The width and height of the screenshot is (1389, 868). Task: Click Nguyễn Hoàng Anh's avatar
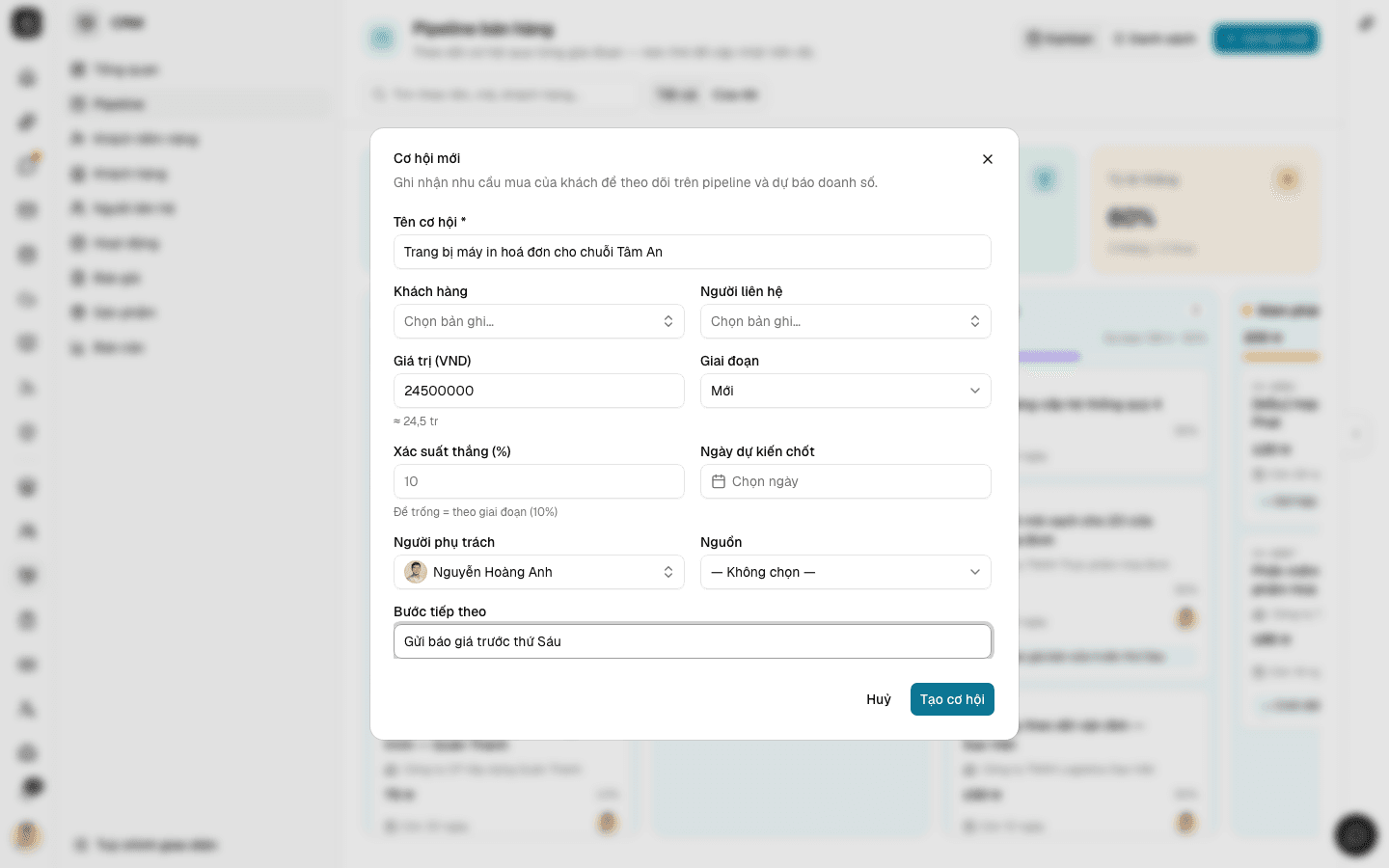click(x=416, y=572)
